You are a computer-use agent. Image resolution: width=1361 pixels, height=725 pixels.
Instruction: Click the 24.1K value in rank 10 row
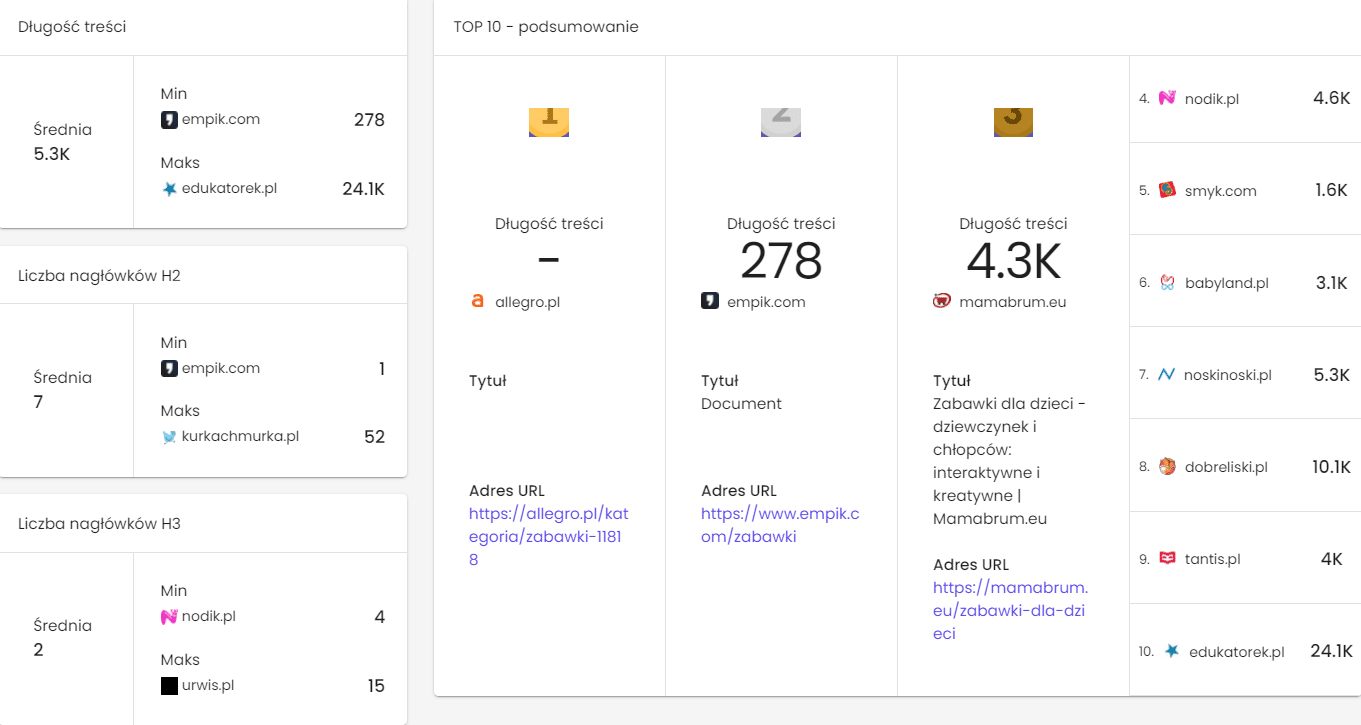pos(1331,651)
